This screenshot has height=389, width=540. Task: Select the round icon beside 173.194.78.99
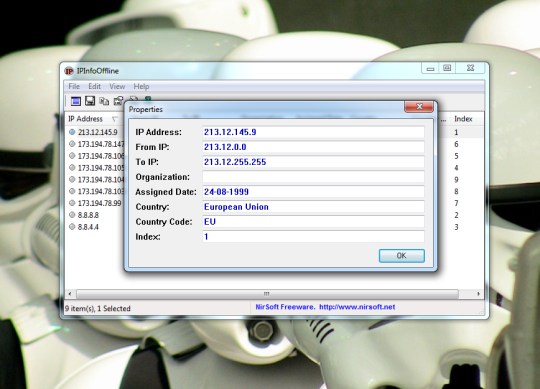pos(72,203)
